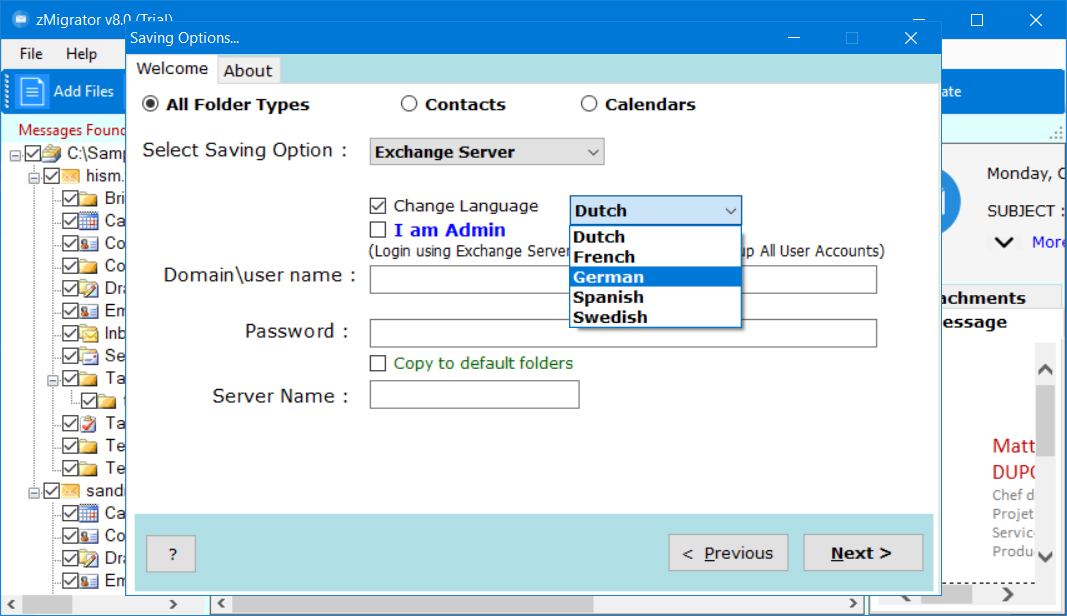Select All Folder Types radio button

[150, 103]
